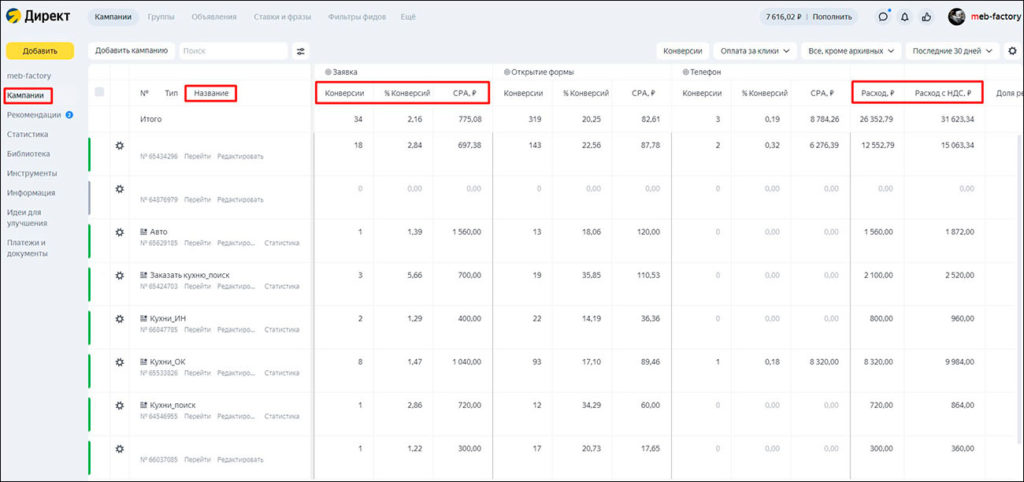
Task: Open gear menu for Заказать кухню_поиск
Action: (120, 275)
